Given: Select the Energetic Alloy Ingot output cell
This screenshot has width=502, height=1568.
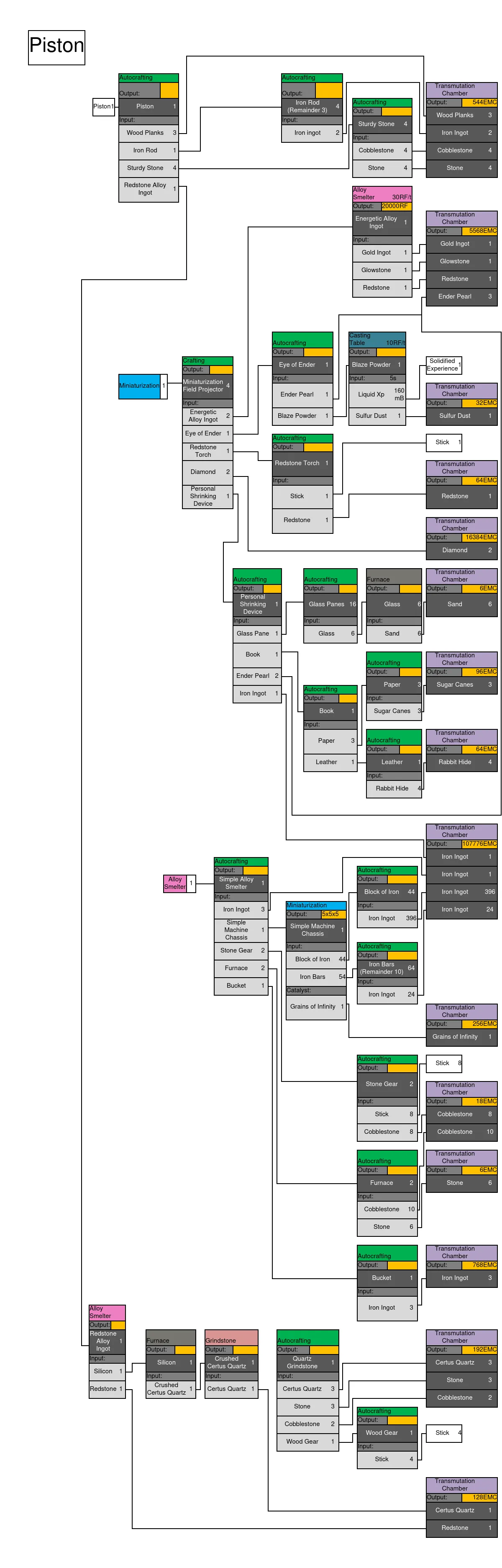Looking at the screenshot, I should 382,223.
